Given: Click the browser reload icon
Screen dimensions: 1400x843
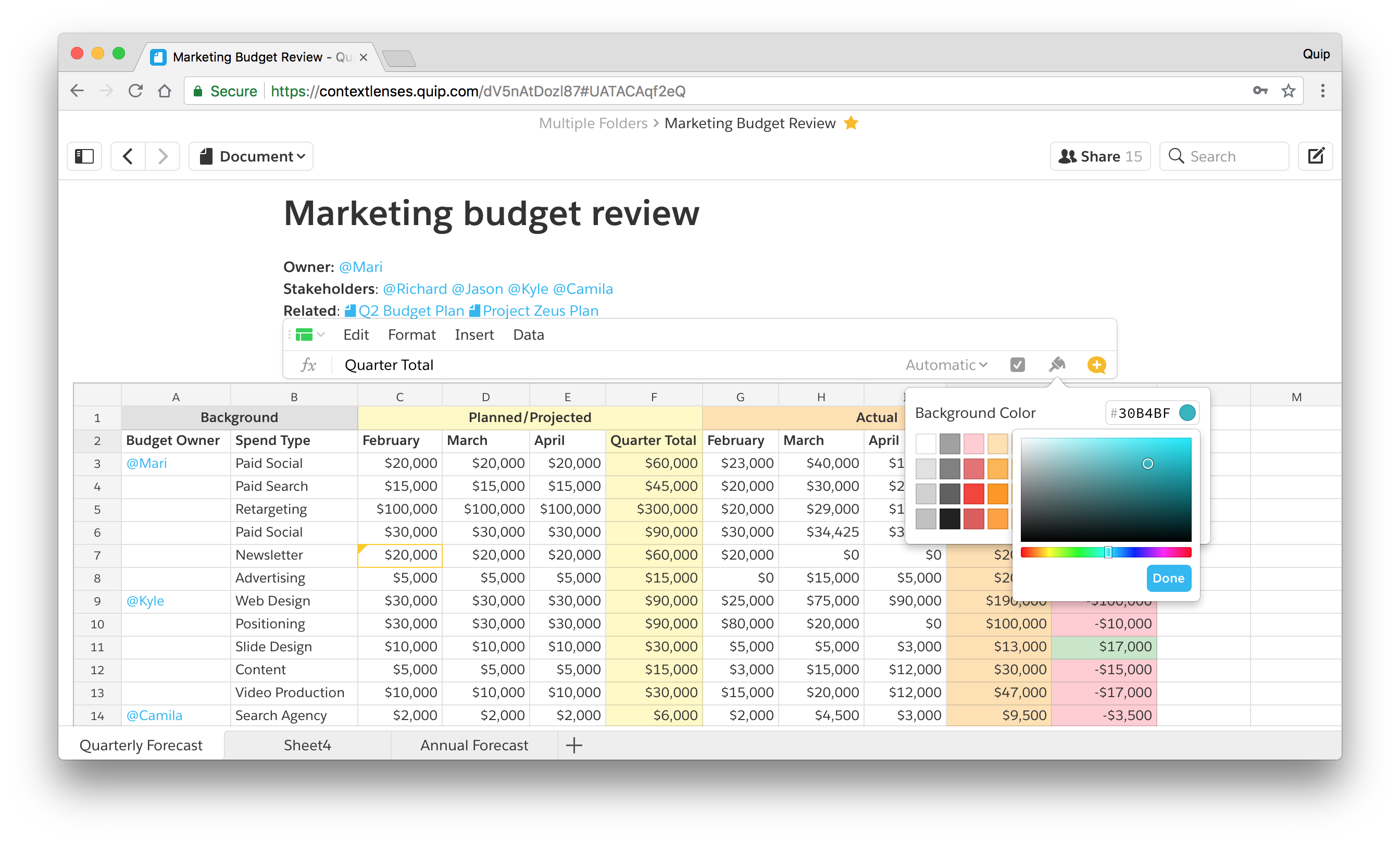Looking at the screenshot, I should click(x=135, y=91).
